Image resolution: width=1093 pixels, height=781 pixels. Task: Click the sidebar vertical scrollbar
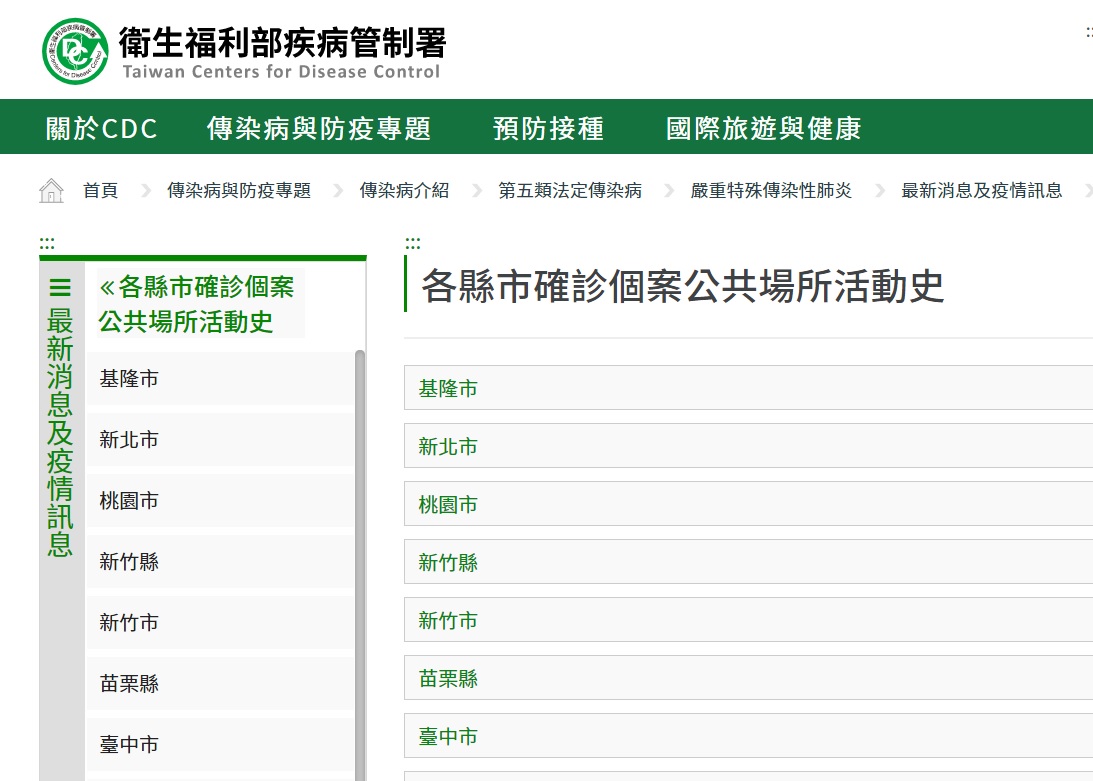tap(360, 565)
